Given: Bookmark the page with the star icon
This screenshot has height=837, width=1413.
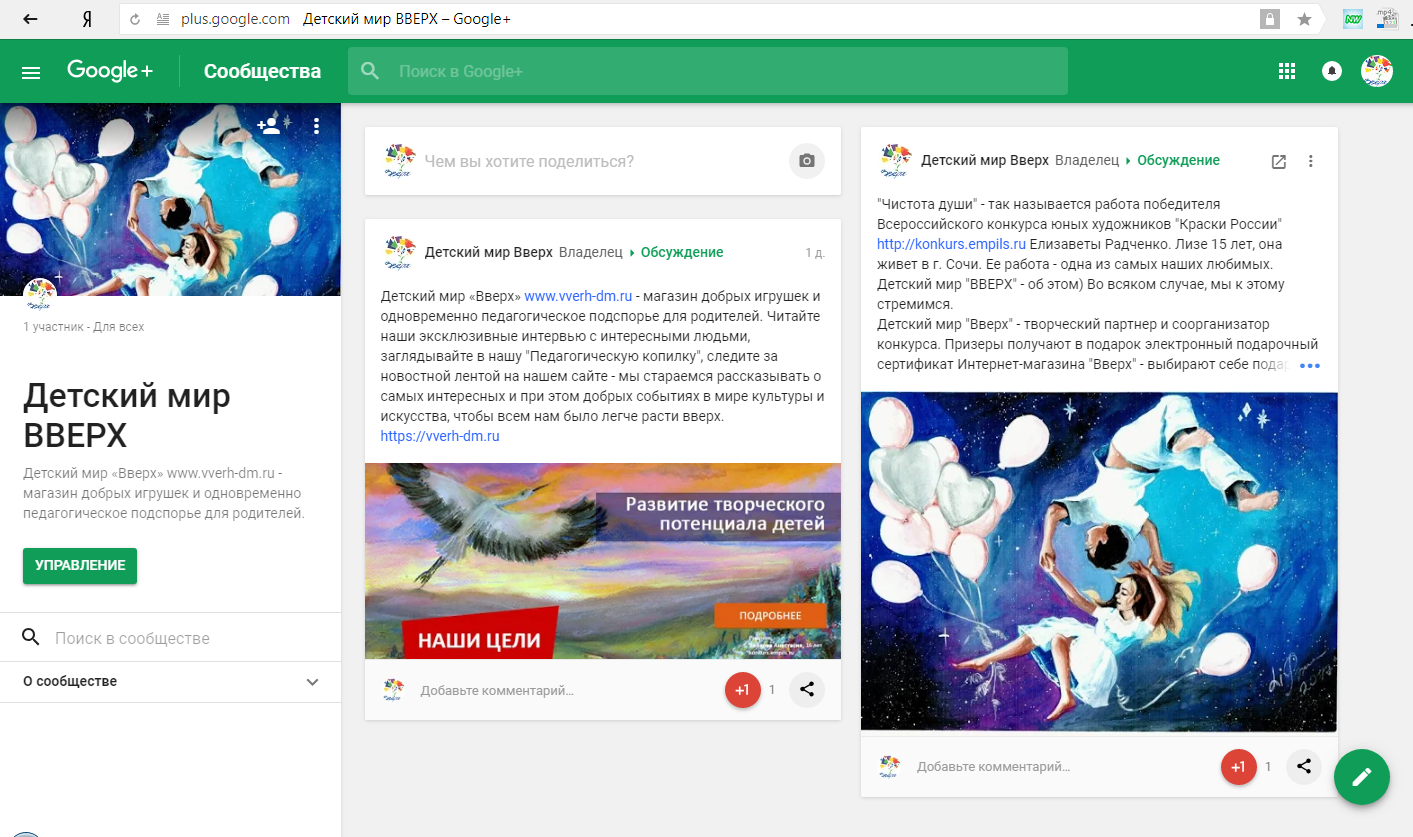Looking at the screenshot, I should pyautogui.click(x=1304, y=19).
